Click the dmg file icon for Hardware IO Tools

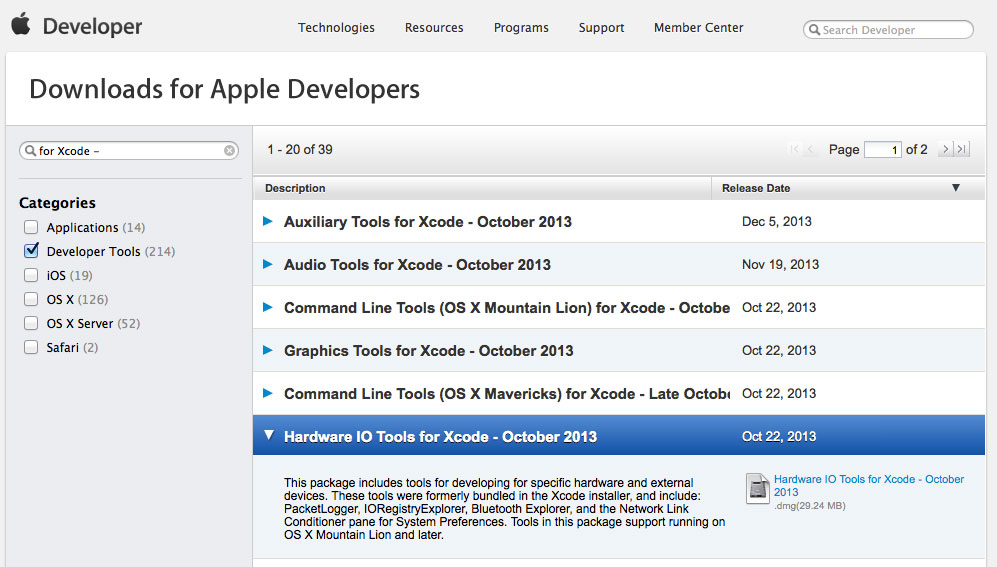tap(758, 489)
